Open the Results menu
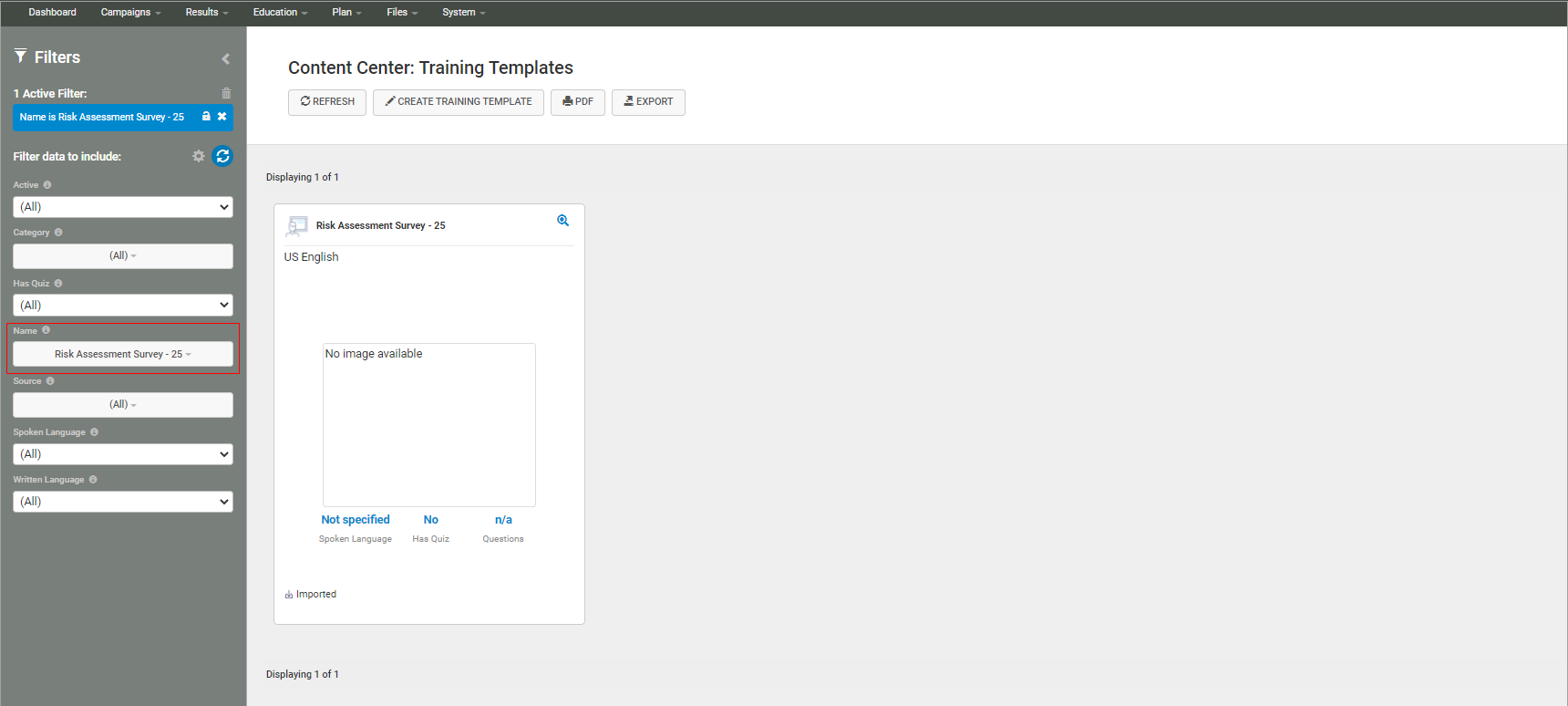 [x=207, y=13]
